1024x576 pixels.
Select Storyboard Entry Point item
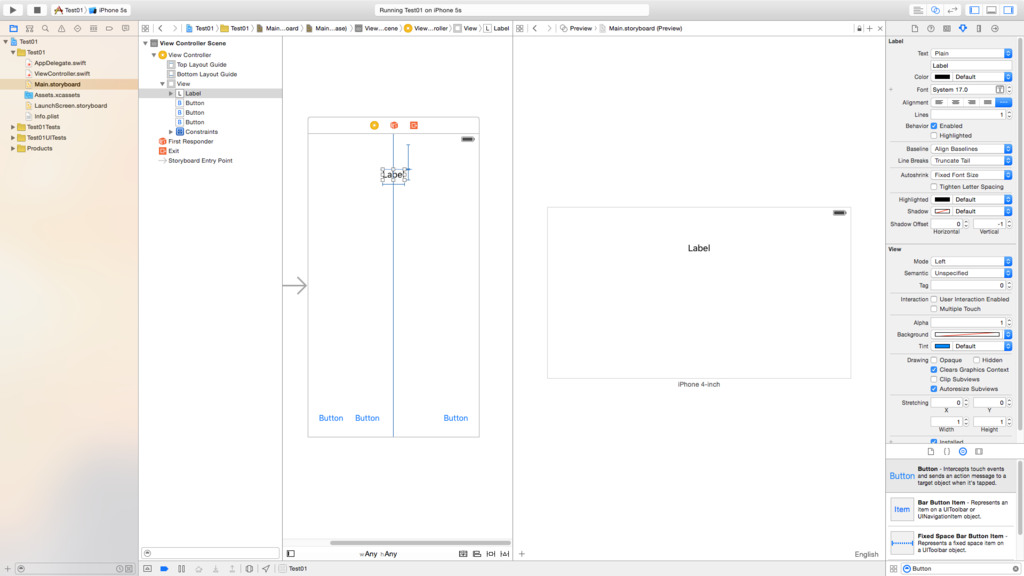point(200,161)
